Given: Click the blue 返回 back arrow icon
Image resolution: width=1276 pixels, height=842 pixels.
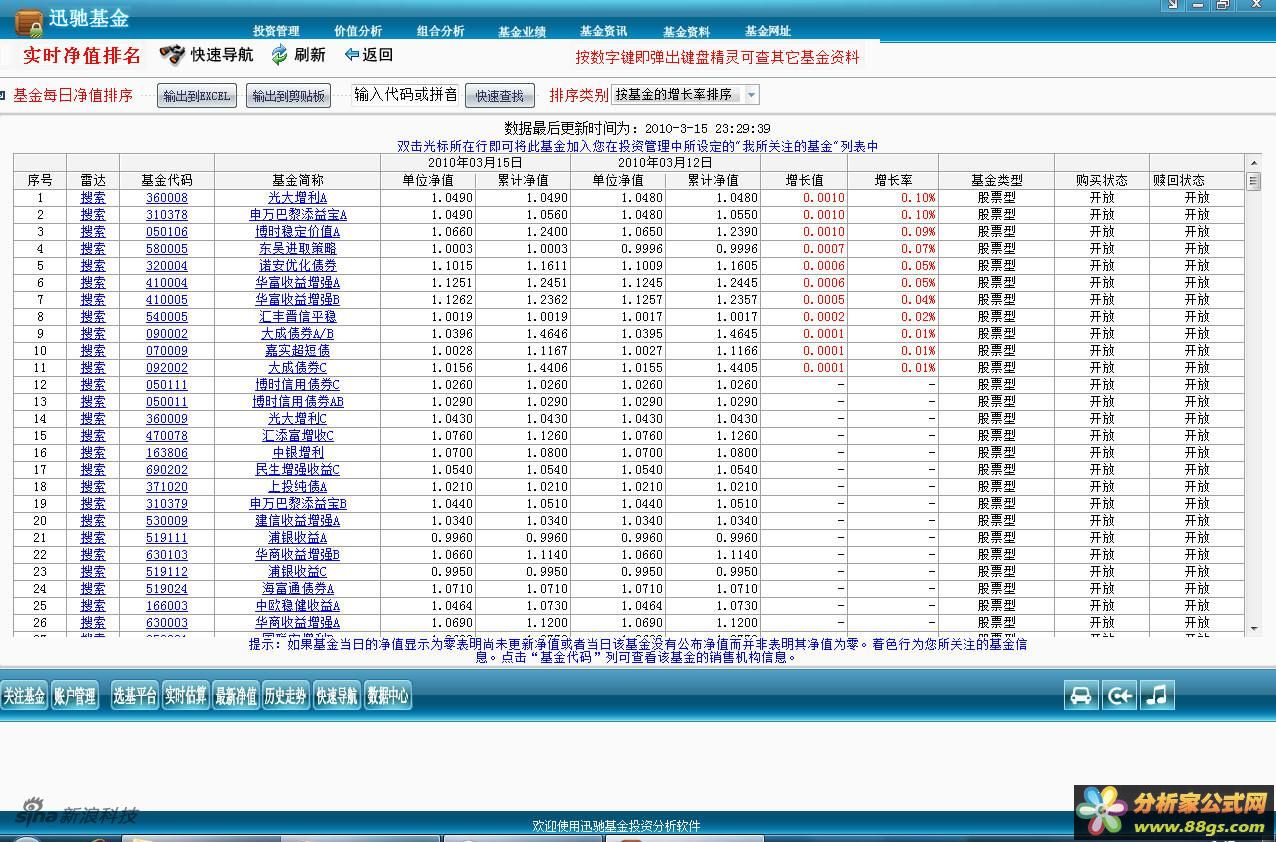Looking at the screenshot, I should 351,55.
